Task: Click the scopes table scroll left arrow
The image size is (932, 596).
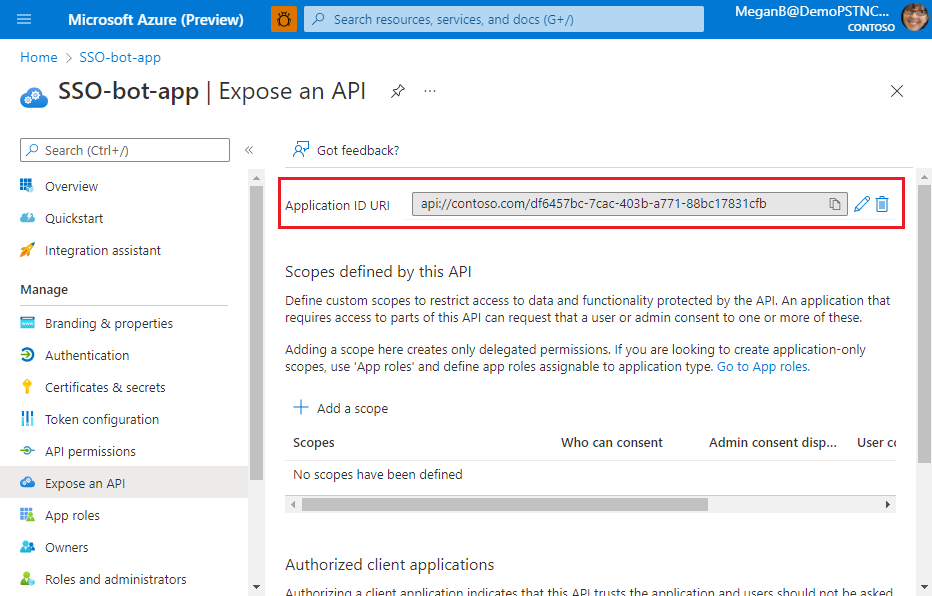Action: click(292, 504)
